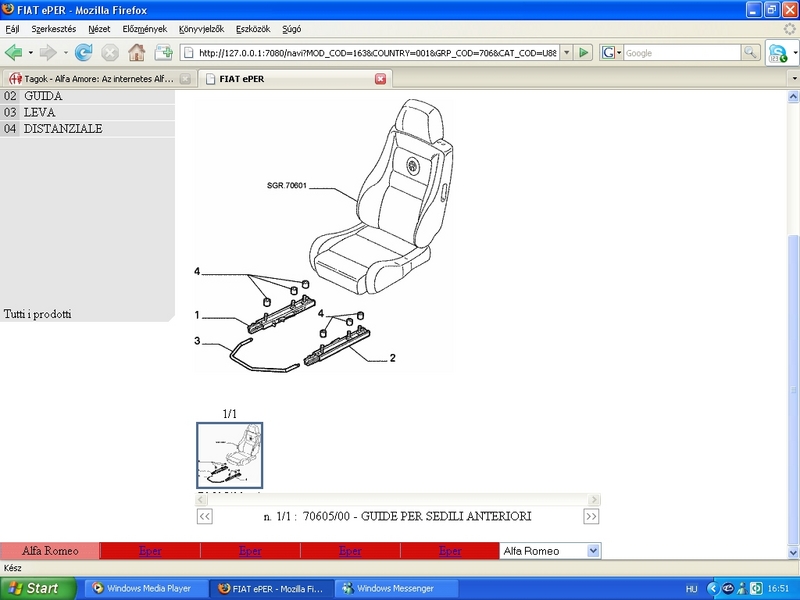
Task: Click page scrollbar down arrow
Action: 793,553
